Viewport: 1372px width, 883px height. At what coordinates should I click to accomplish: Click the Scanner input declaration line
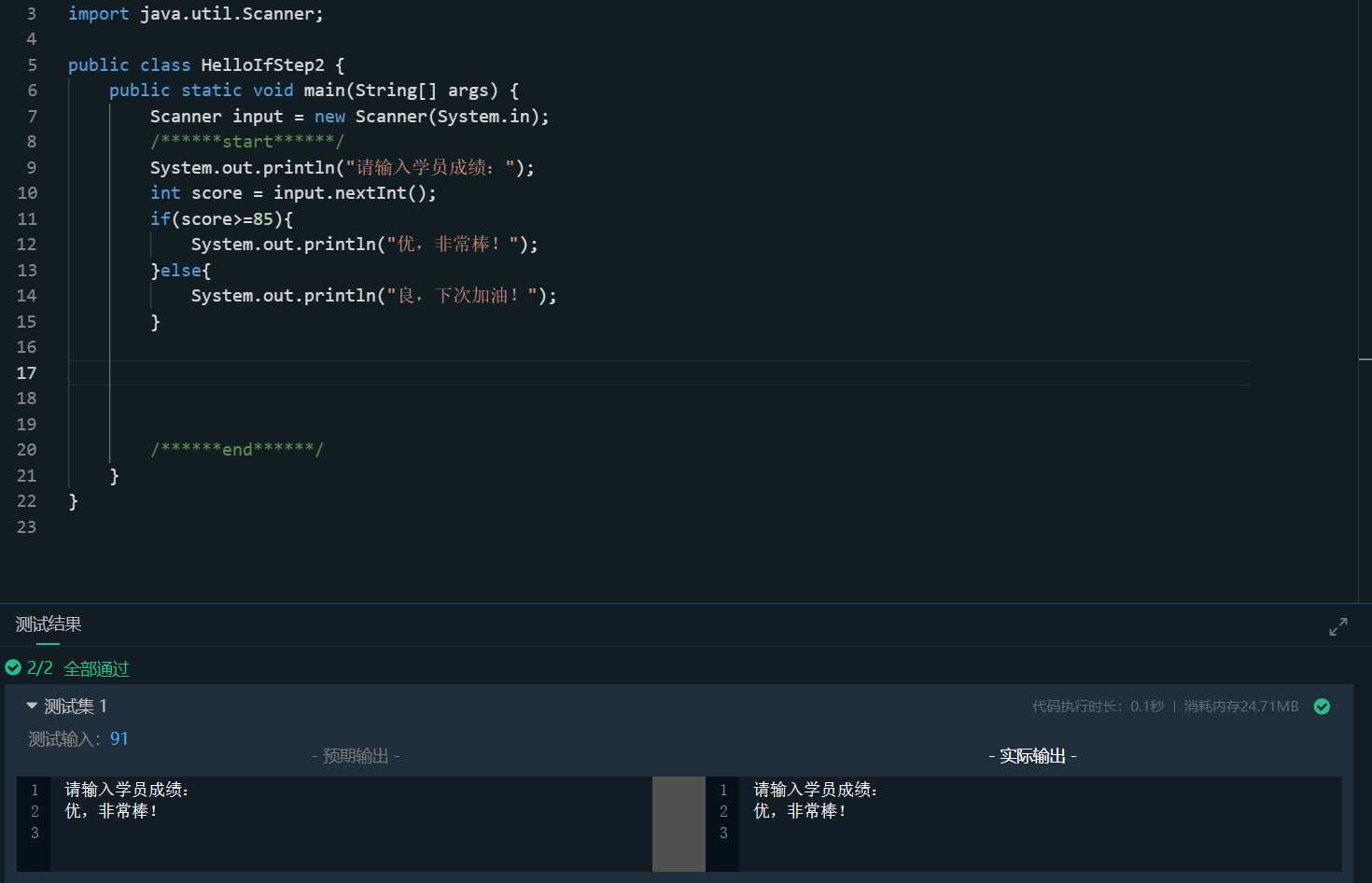point(350,117)
